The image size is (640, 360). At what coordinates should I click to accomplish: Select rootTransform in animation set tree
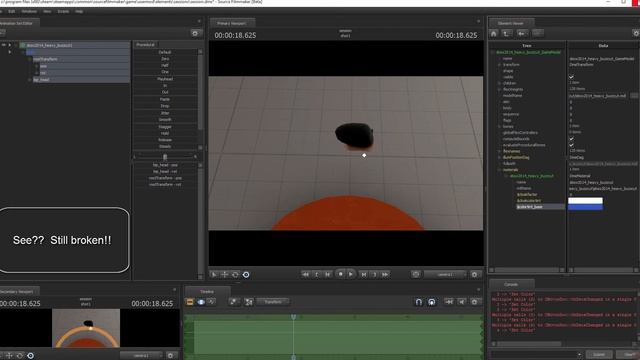point(46,59)
